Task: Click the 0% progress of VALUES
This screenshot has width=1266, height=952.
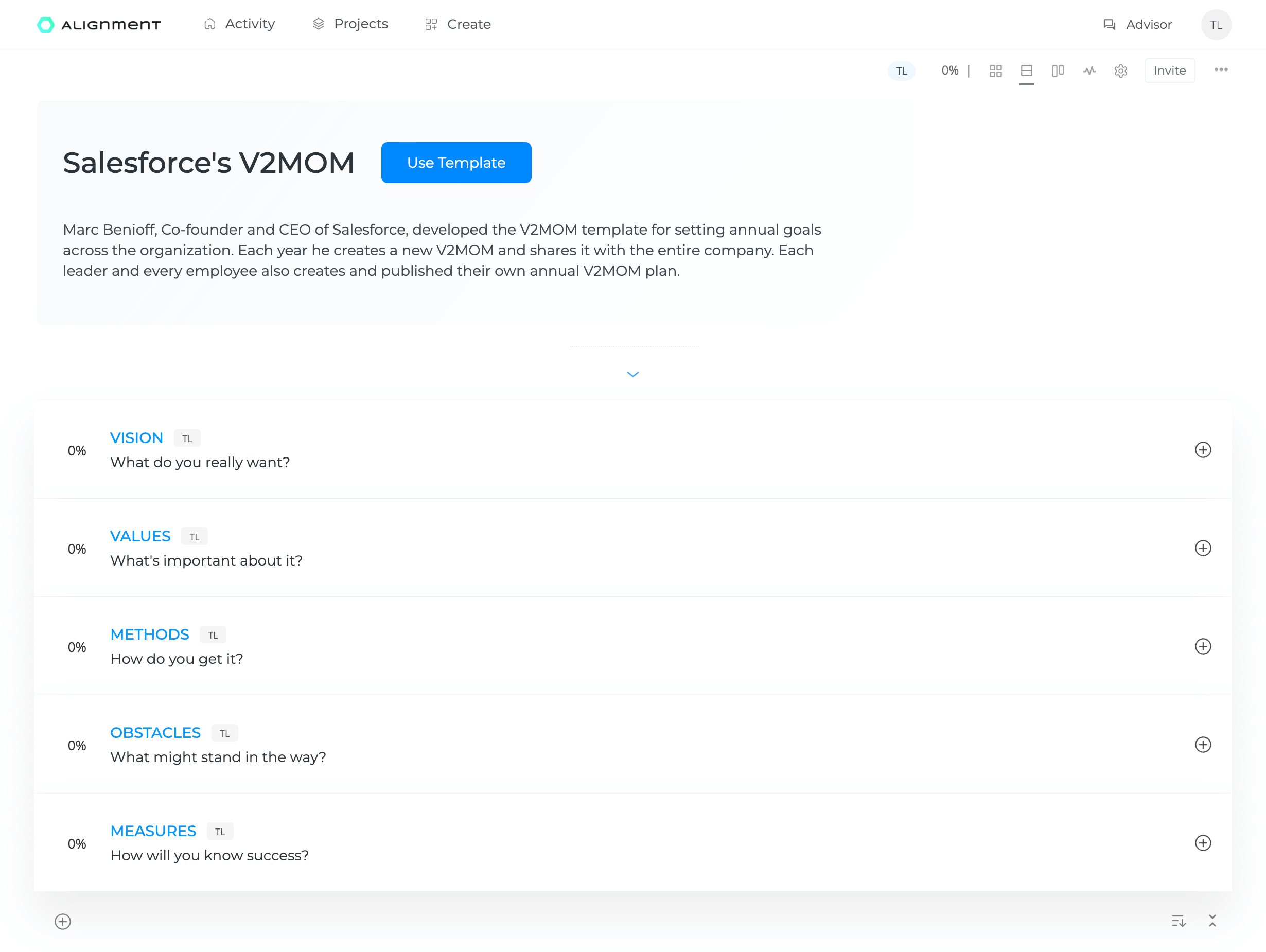Action: click(77, 549)
